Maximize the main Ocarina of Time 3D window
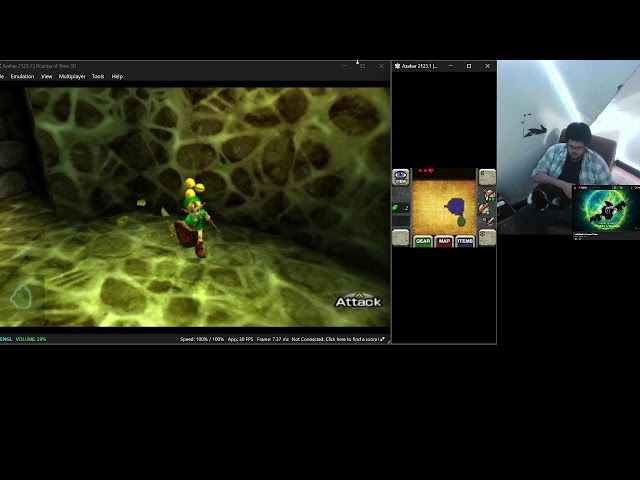This screenshot has height=480, width=640. click(363, 66)
